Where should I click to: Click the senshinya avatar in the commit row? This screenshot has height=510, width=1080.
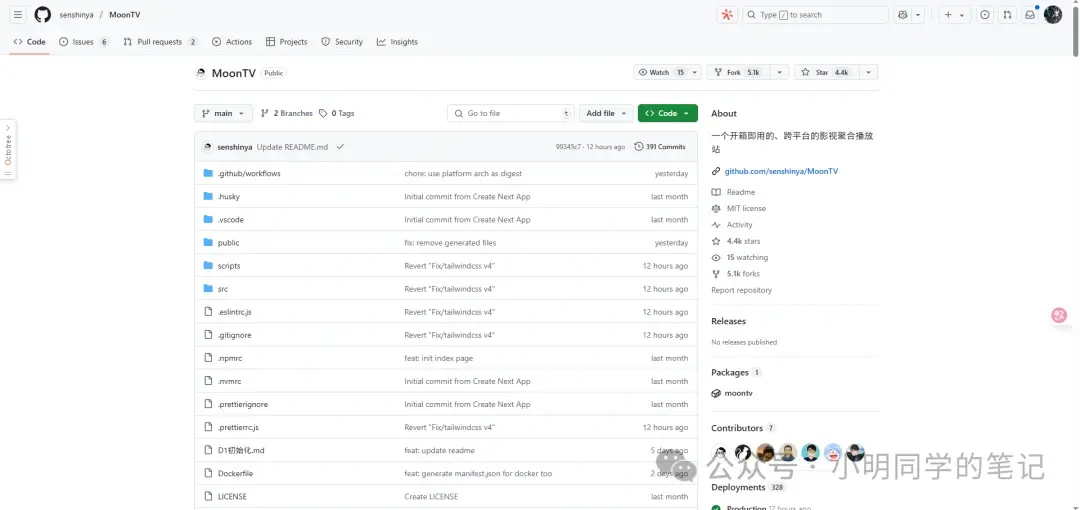tap(207, 147)
